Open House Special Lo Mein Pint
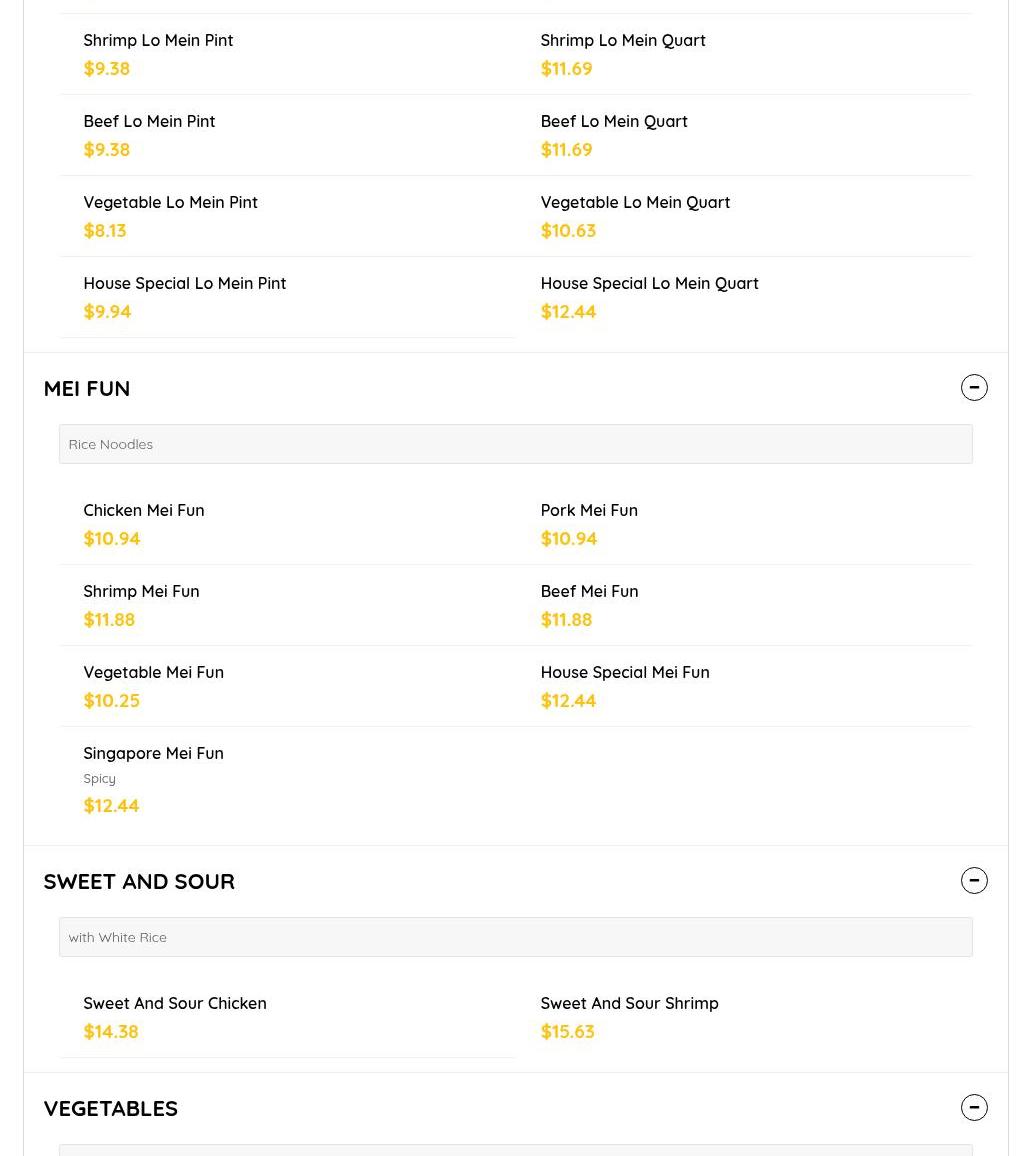This screenshot has width=1030, height=1156. 184,284
